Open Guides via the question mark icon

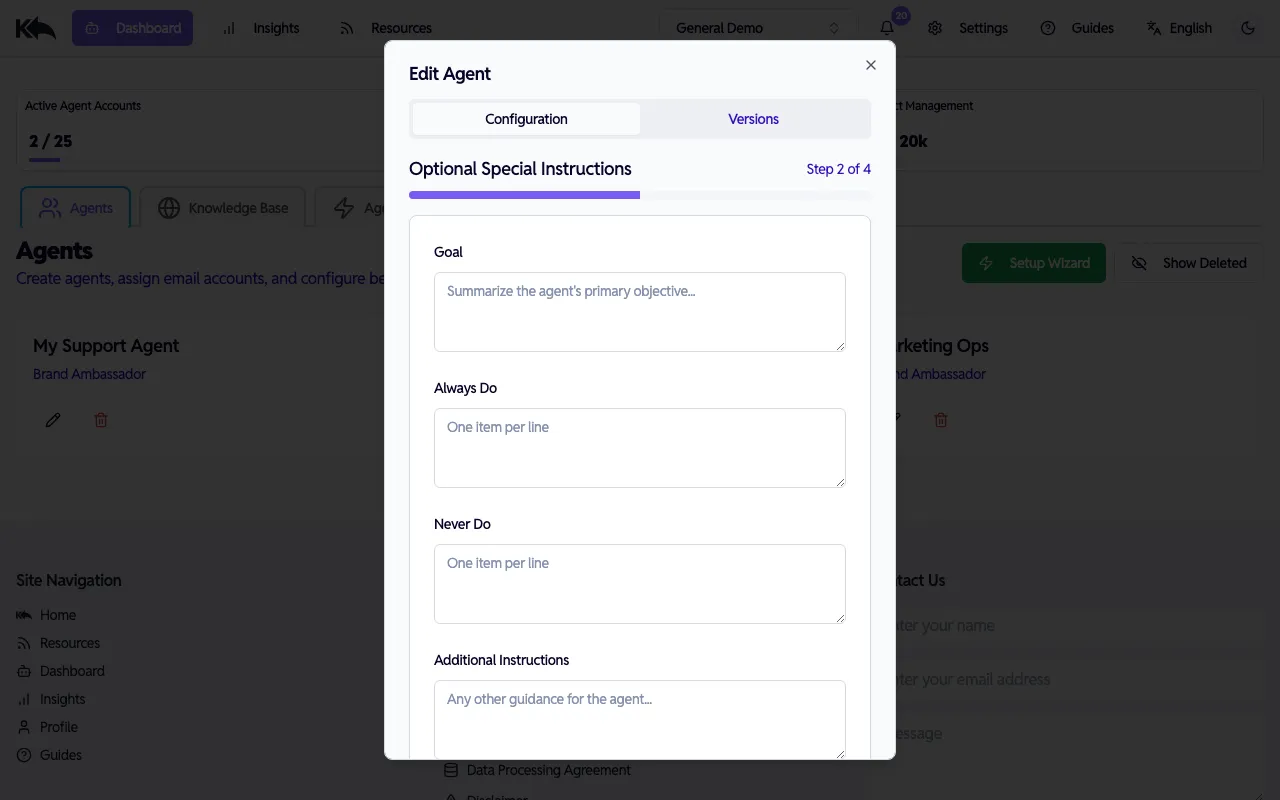click(1048, 28)
